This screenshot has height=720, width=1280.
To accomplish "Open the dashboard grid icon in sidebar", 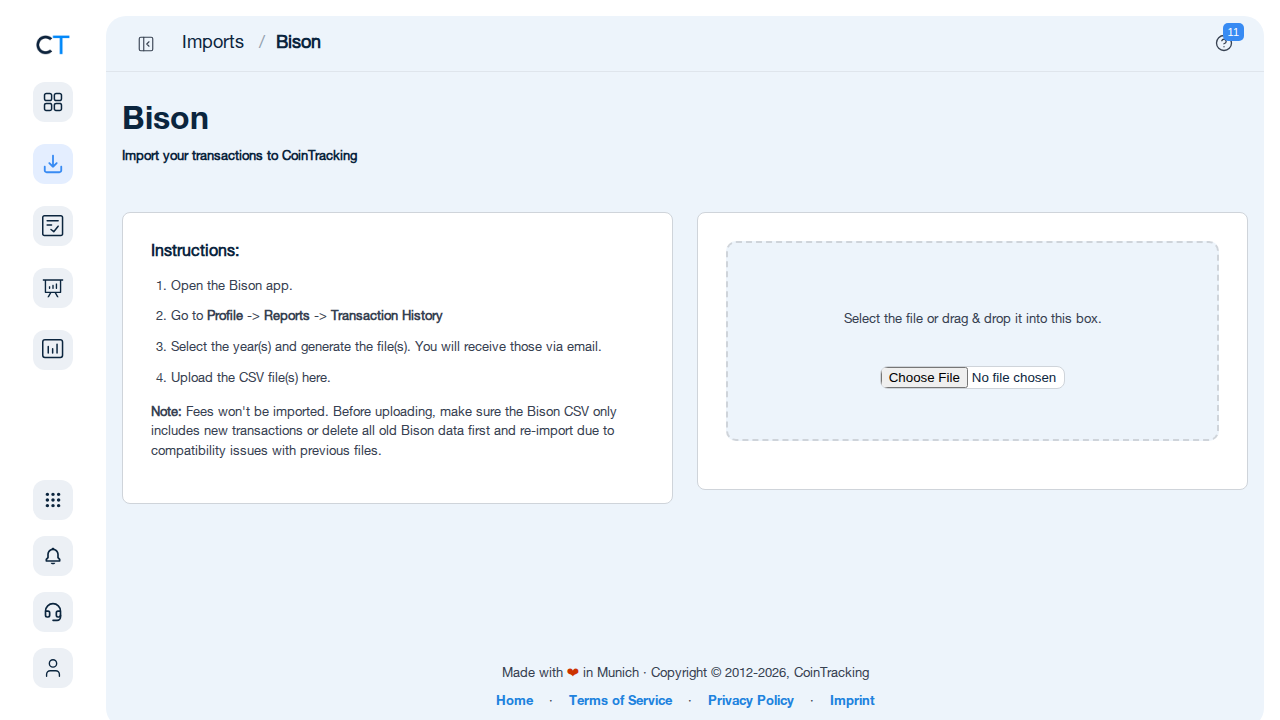I will tap(53, 102).
